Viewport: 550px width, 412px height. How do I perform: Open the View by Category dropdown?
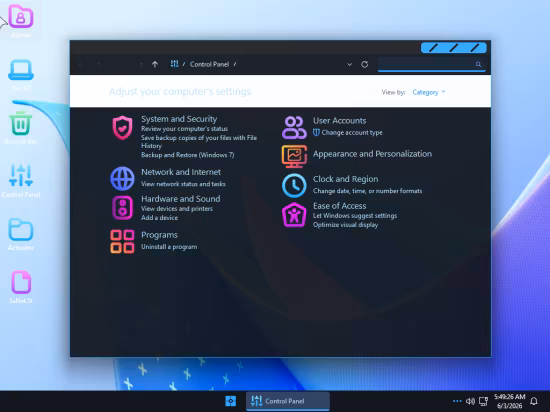tap(429, 92)
